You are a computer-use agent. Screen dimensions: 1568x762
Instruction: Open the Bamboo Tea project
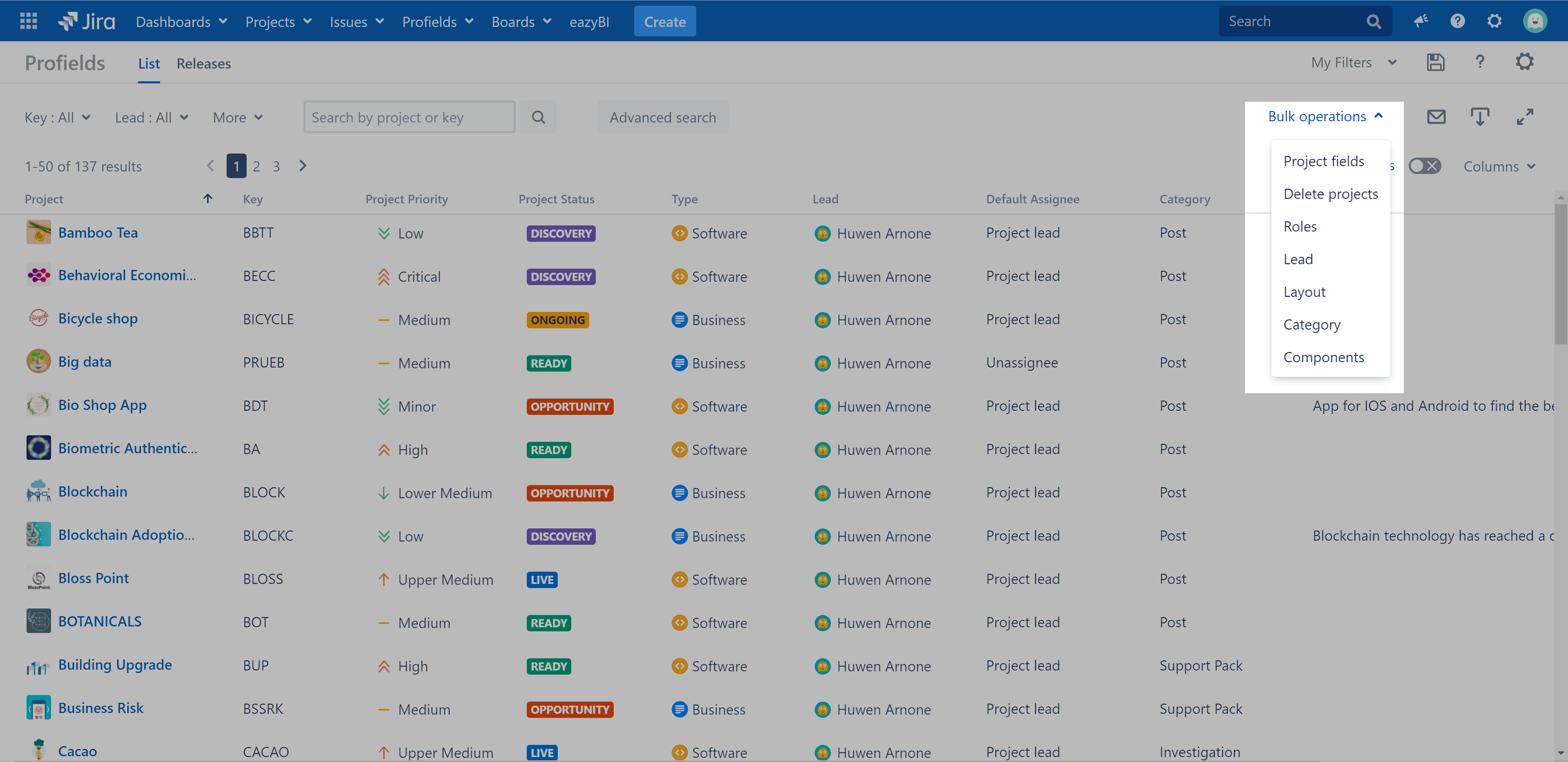click(x=98, y=232)
